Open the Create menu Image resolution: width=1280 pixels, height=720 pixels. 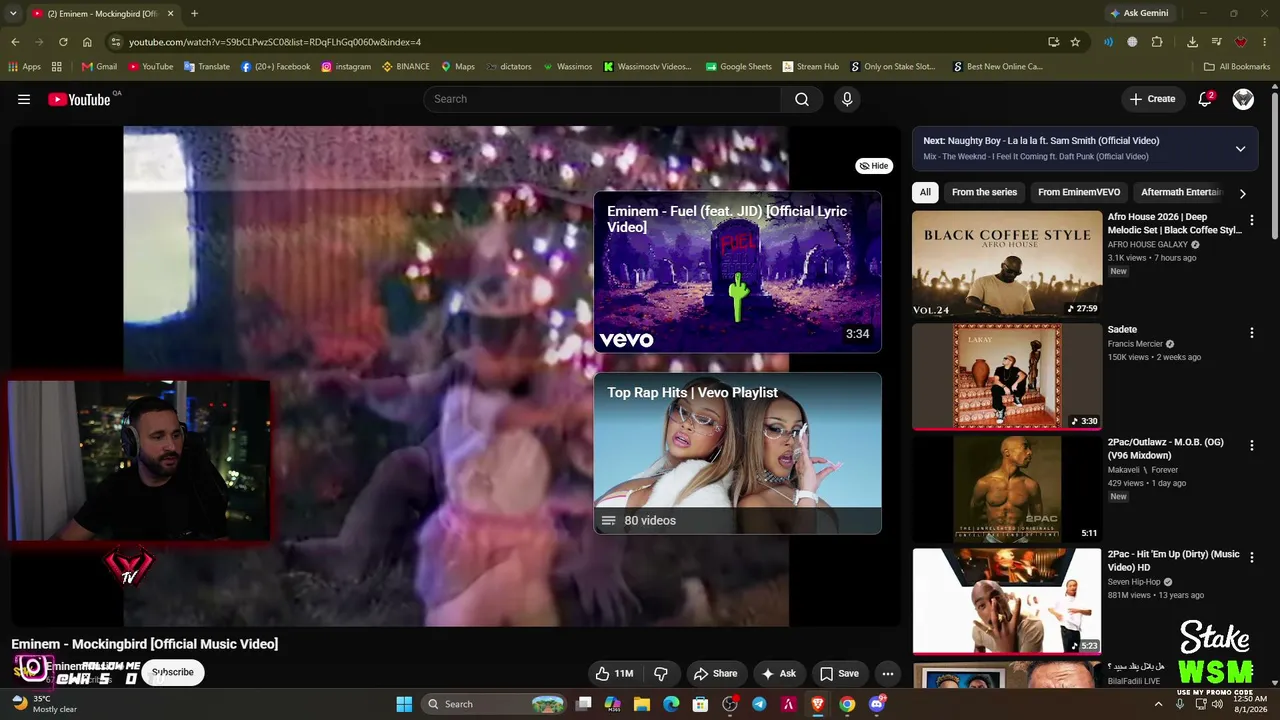pos(1152,99)
